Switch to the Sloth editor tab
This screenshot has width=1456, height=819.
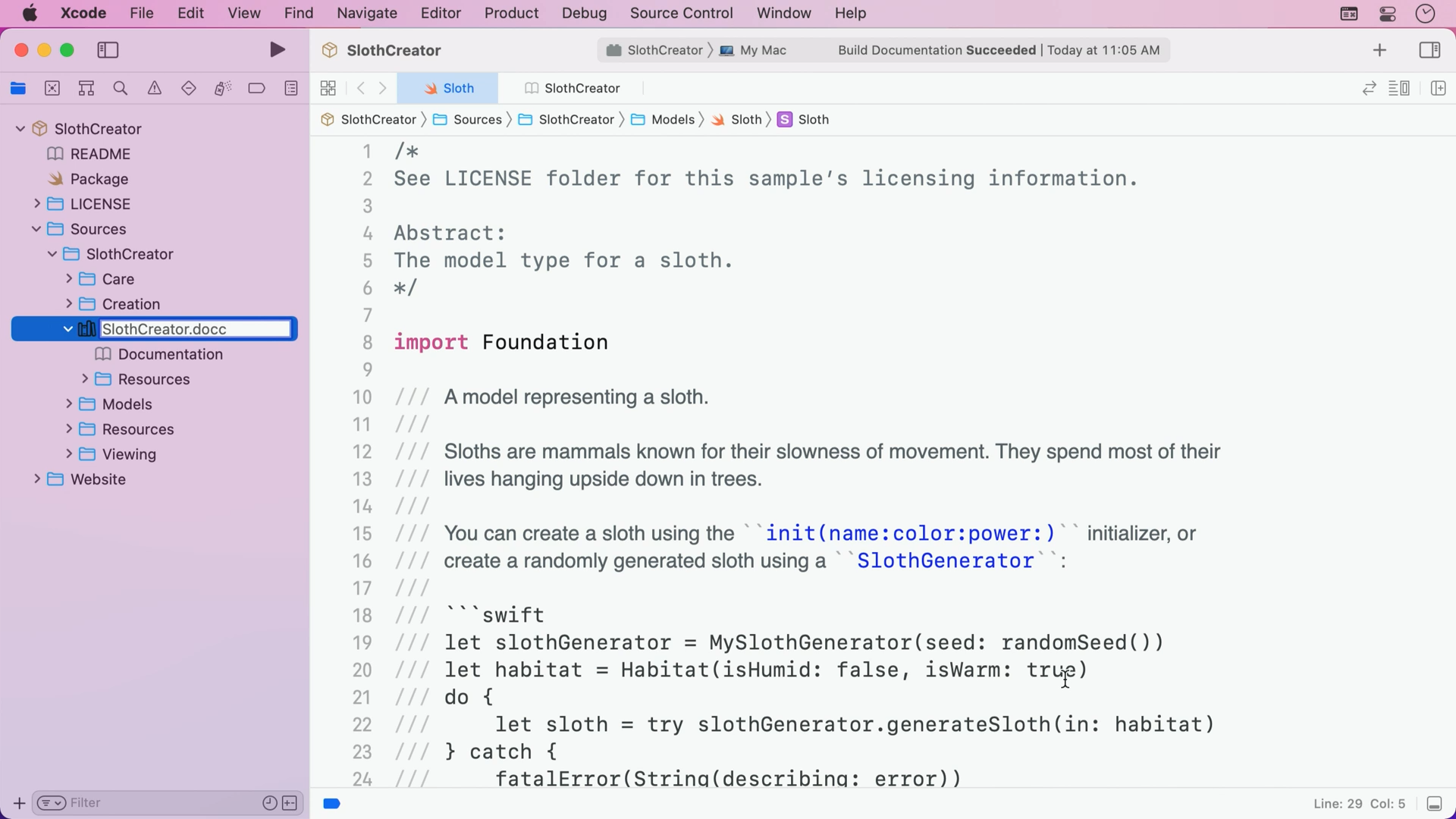(x=448, y=89)
